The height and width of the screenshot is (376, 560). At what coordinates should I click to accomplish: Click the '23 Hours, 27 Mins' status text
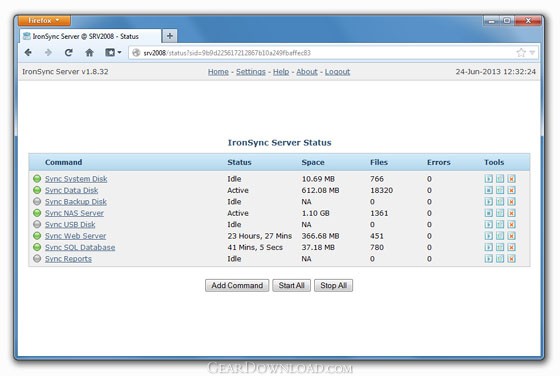tap(260, 236)
